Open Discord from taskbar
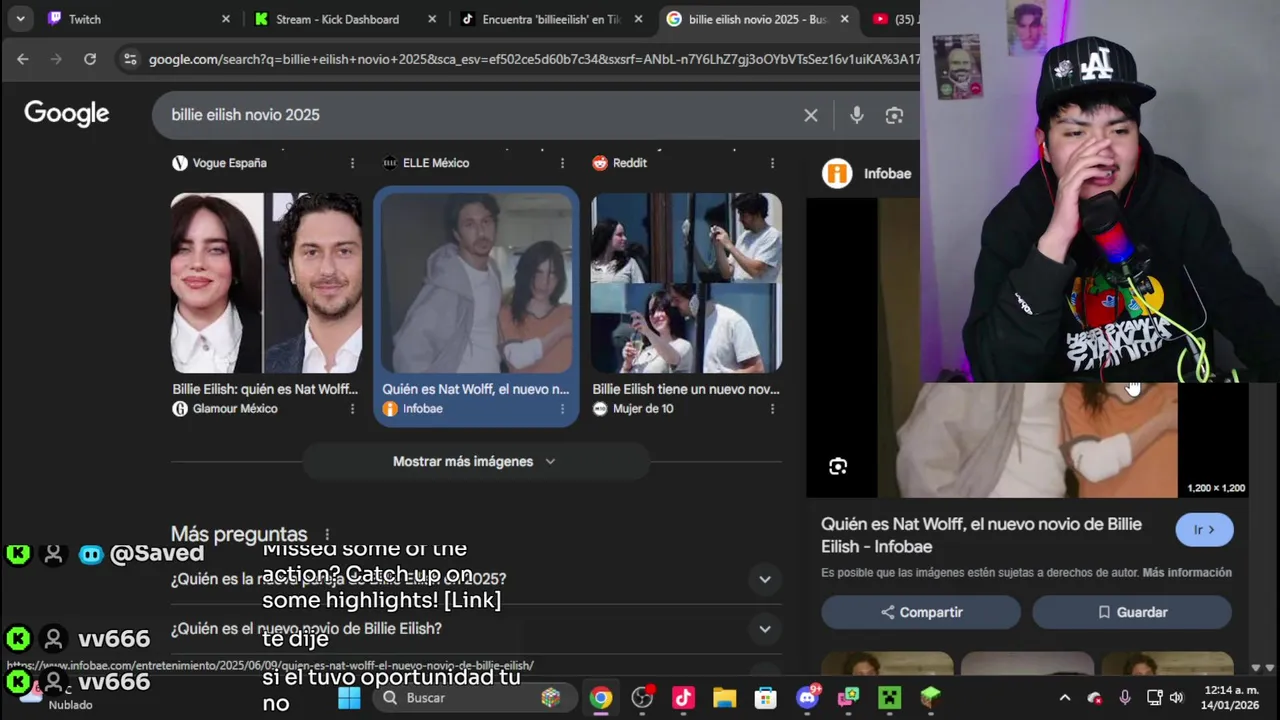1280x720 pixels. (807, 697)
